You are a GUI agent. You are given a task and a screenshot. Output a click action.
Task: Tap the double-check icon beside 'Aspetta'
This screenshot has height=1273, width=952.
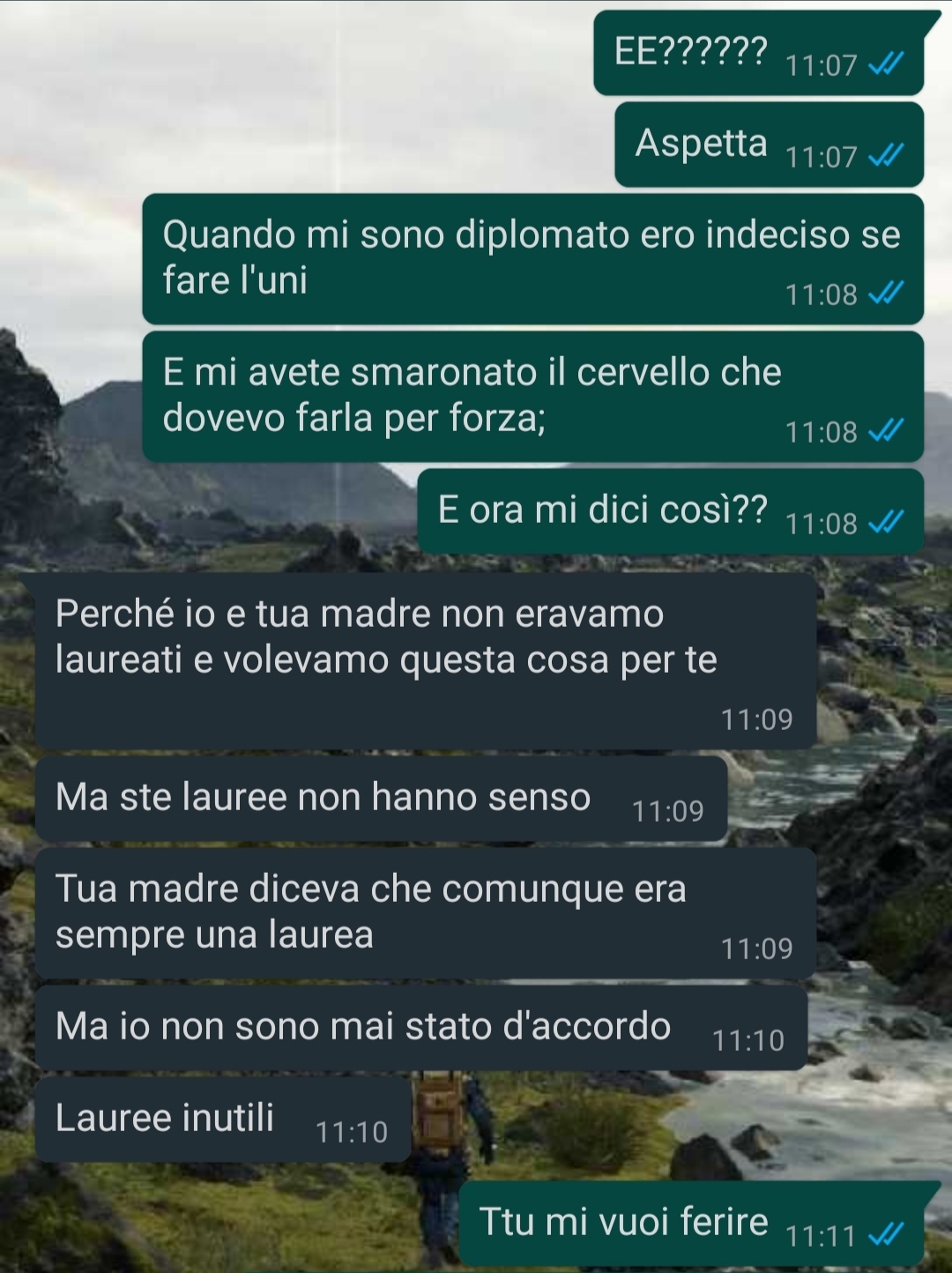click(x=886, y=155)
